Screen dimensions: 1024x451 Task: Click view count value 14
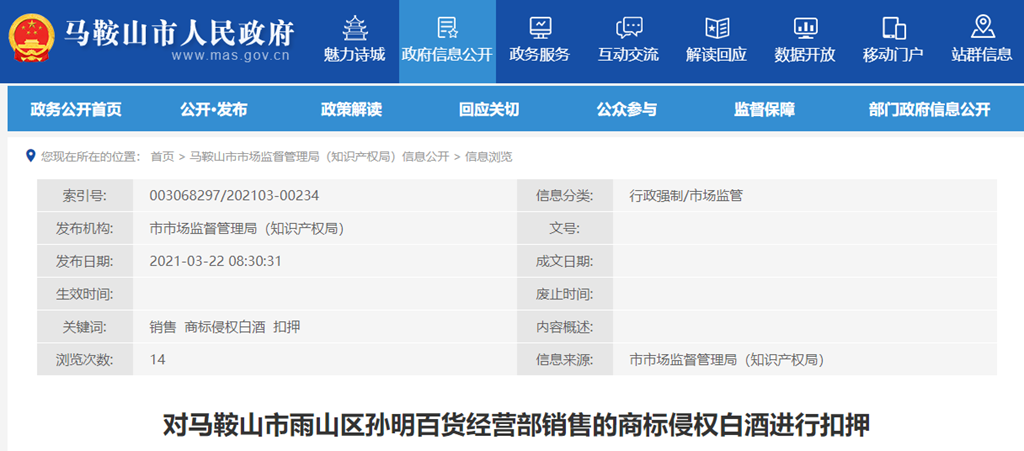click(x=157, y=360)
